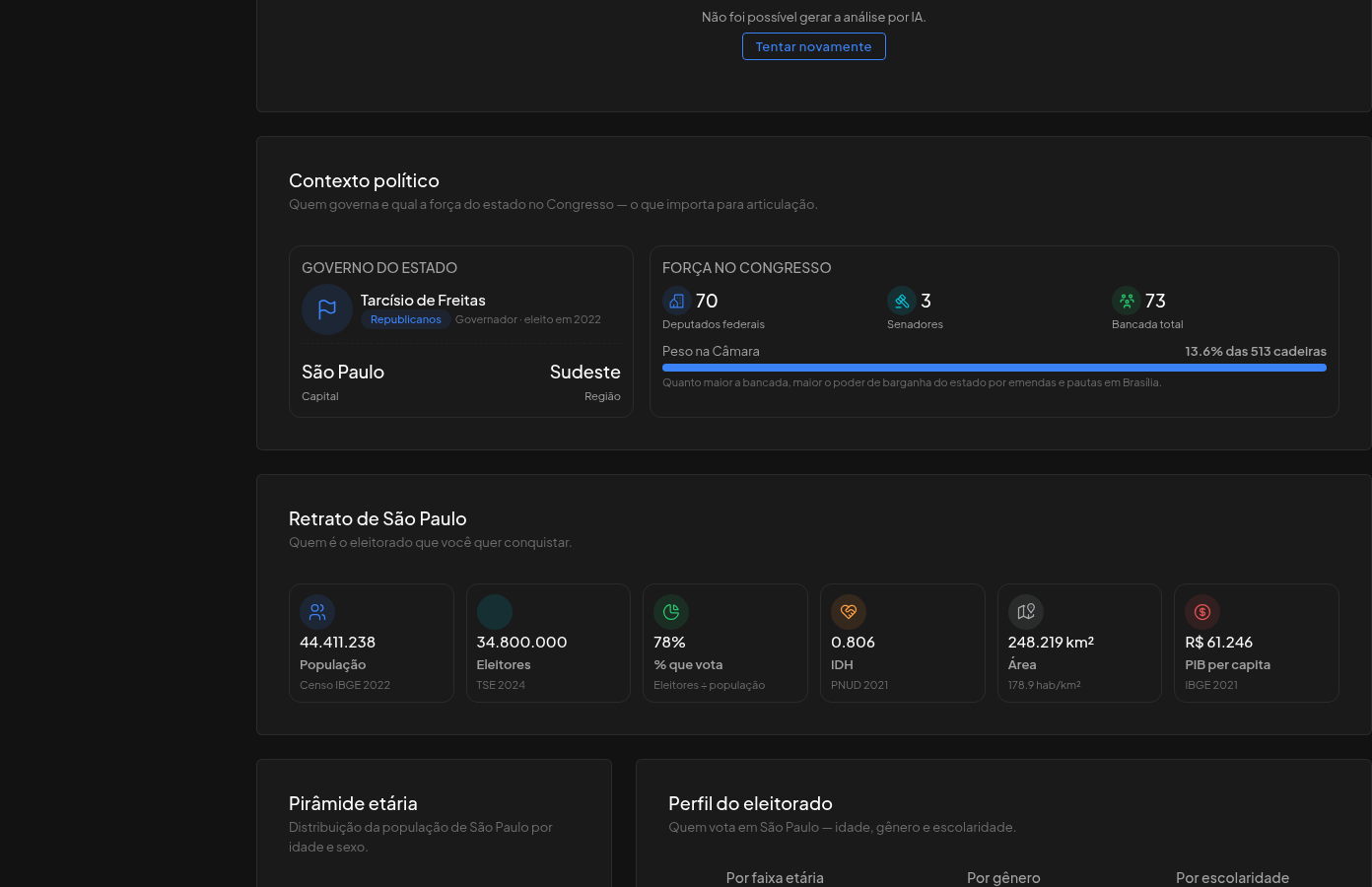1372x887 pixels.
Task: Click the Bancada total people icon
Action: (1127, 301)
